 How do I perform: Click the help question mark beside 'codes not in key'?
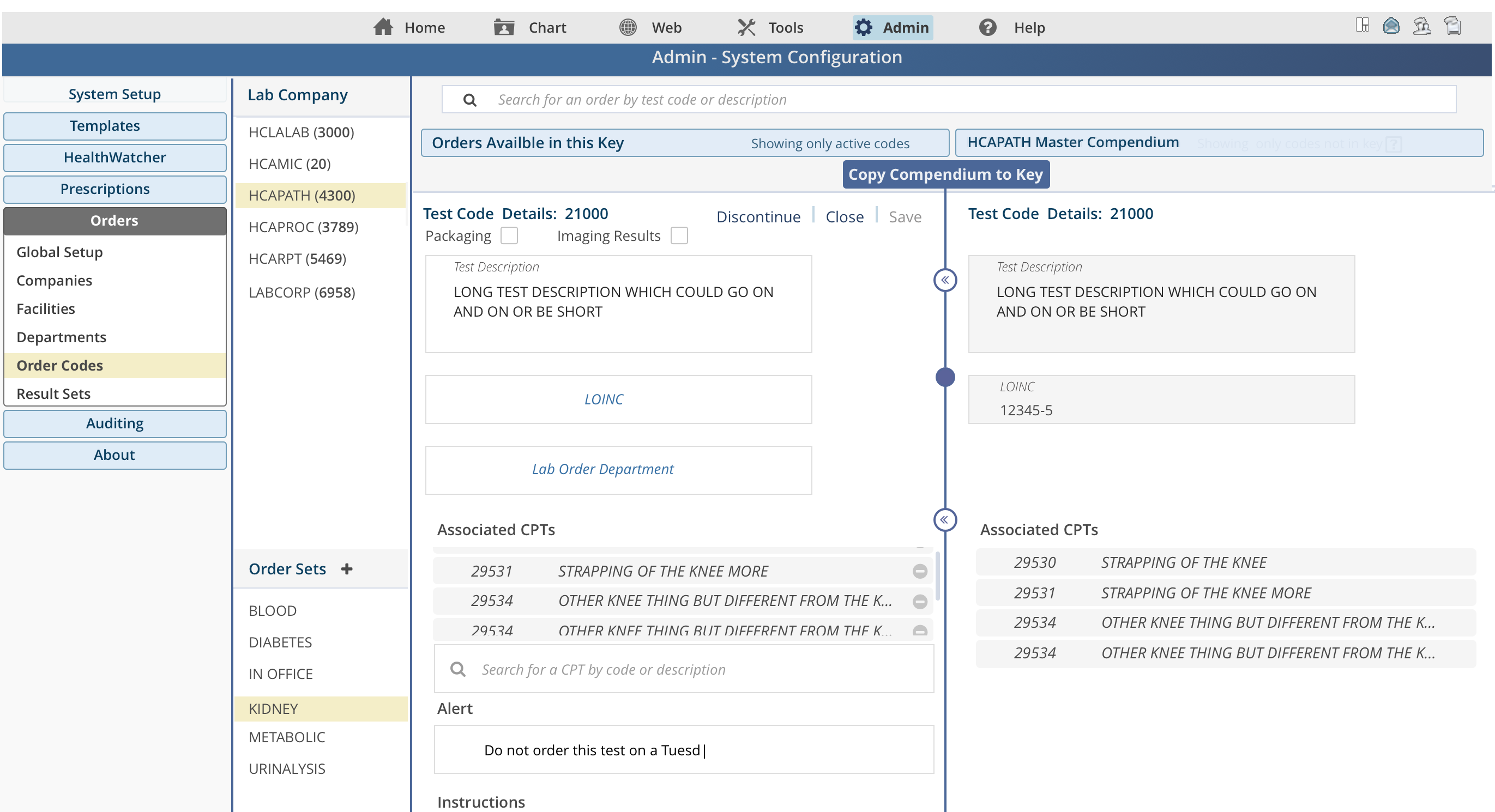click(1394, 144)
